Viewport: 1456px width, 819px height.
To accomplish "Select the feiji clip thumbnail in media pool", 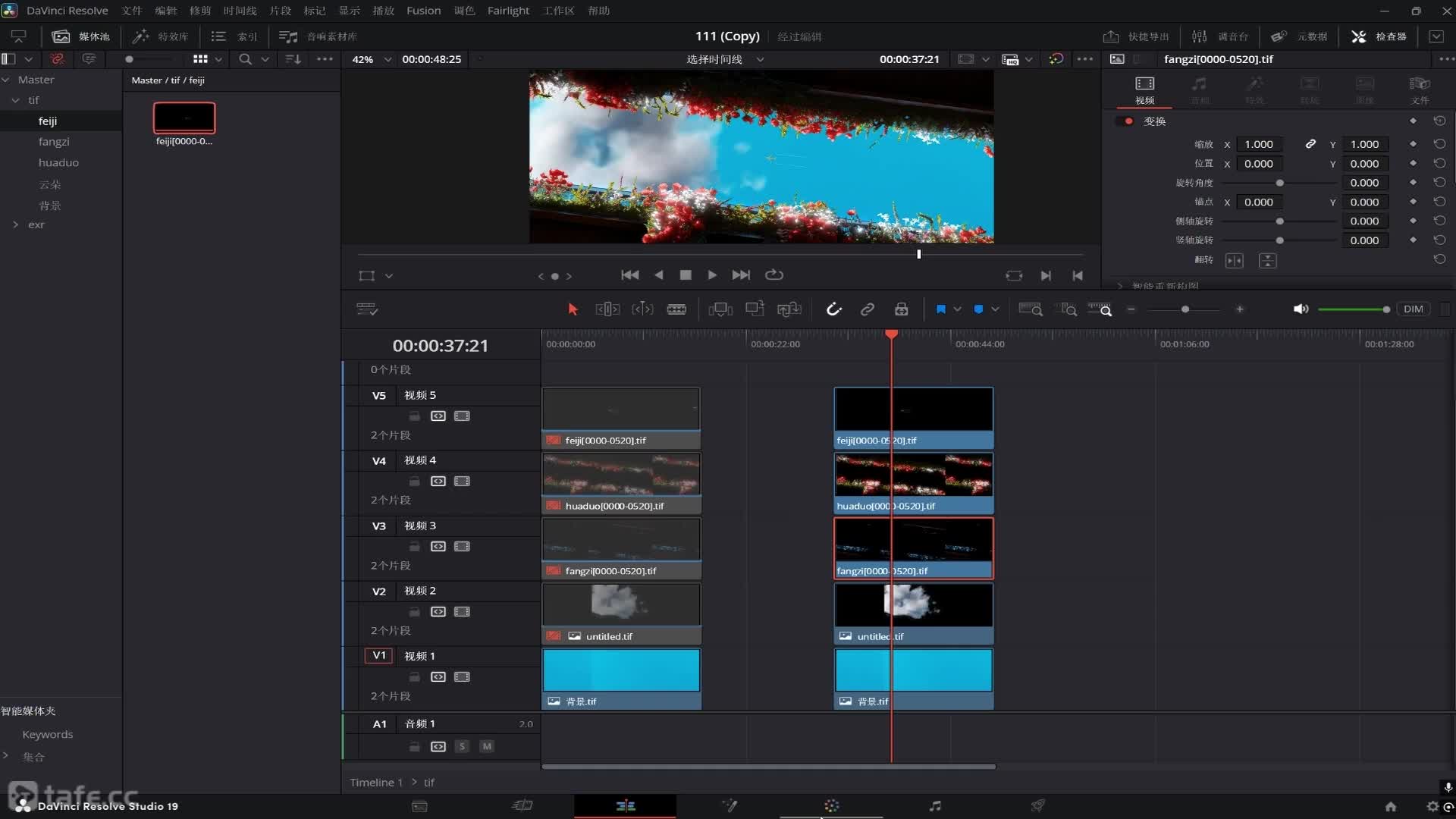I will tap(184, 118).
